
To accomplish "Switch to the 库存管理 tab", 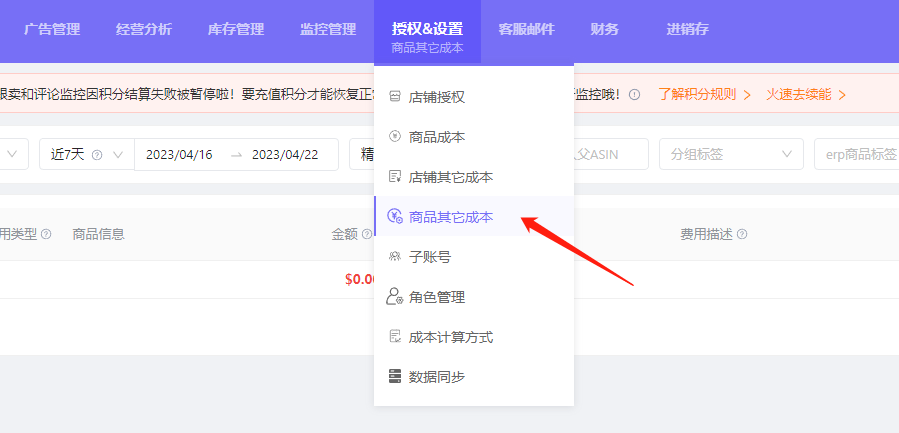I will (x=235, y=29).
